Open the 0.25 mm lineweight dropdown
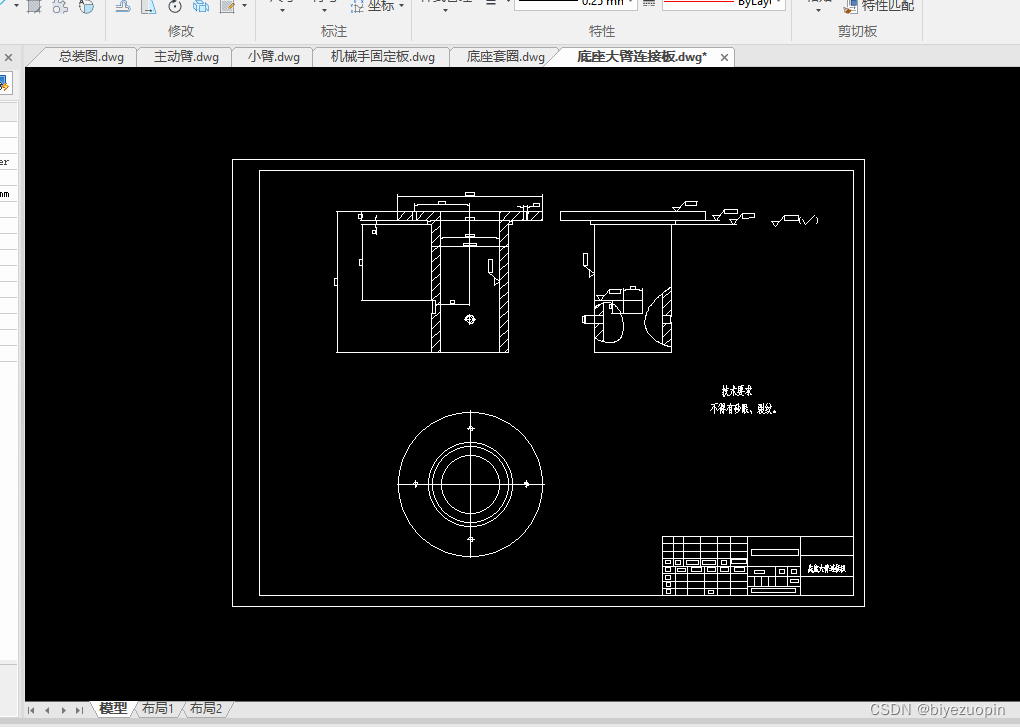The image size is (1020, 727). 630,3
